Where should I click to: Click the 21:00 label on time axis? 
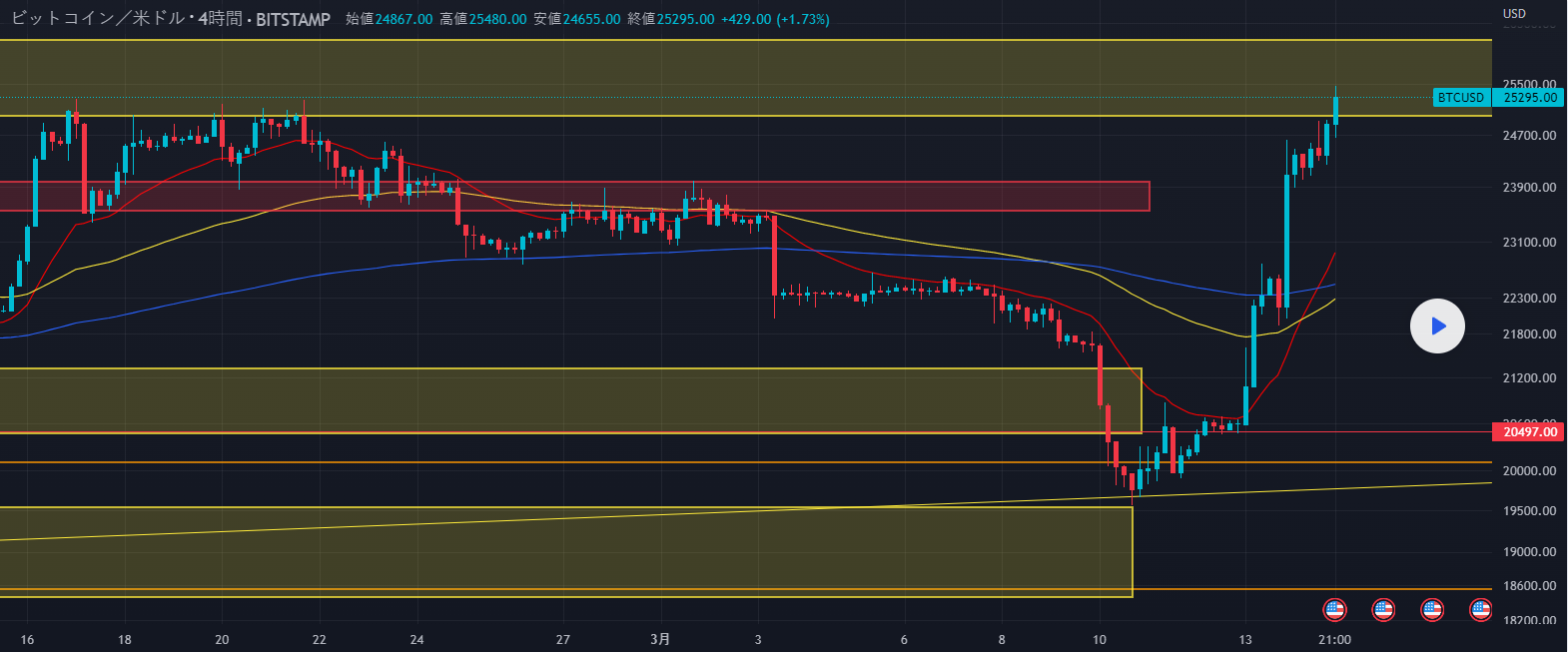pos(1334,639)
